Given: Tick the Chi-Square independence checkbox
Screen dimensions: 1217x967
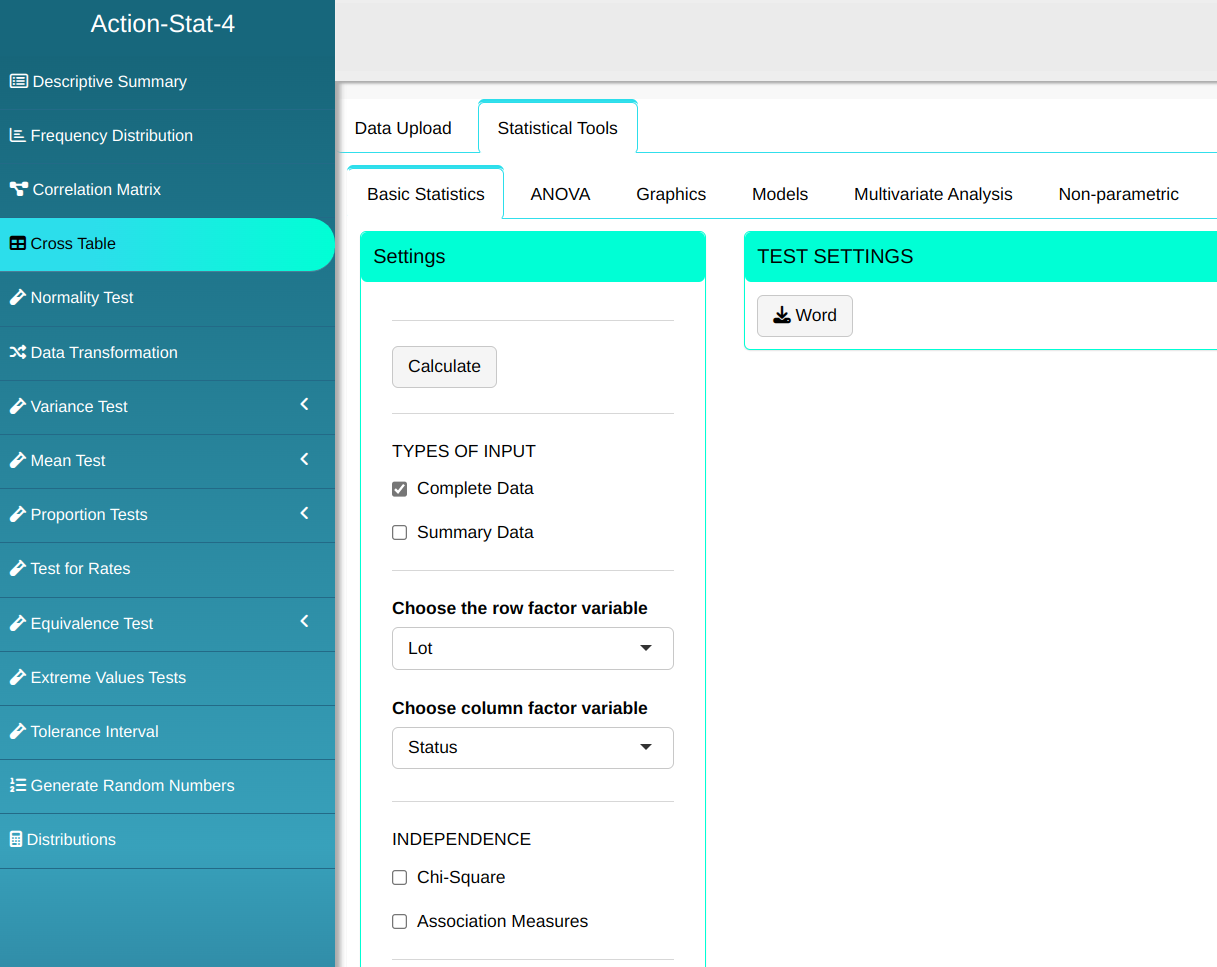Looking at the screenshot, I should [400, 878].
